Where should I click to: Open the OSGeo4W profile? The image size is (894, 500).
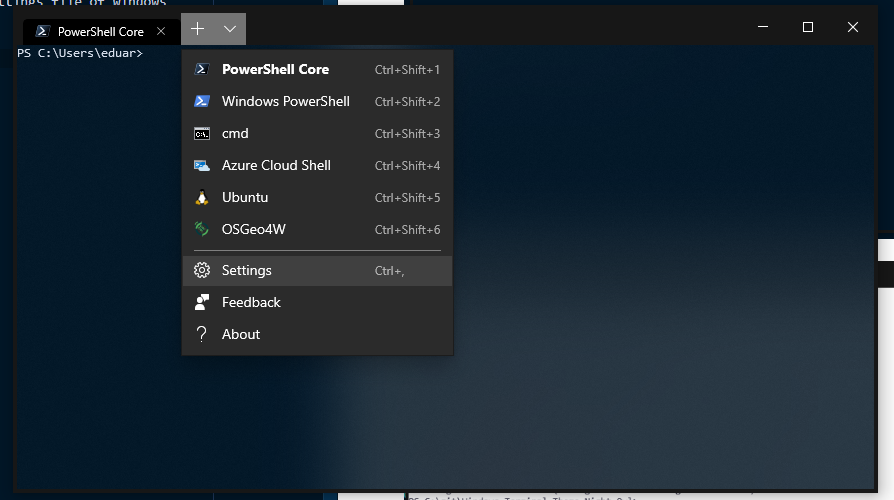pyautogui.click(x=317, y=229)
